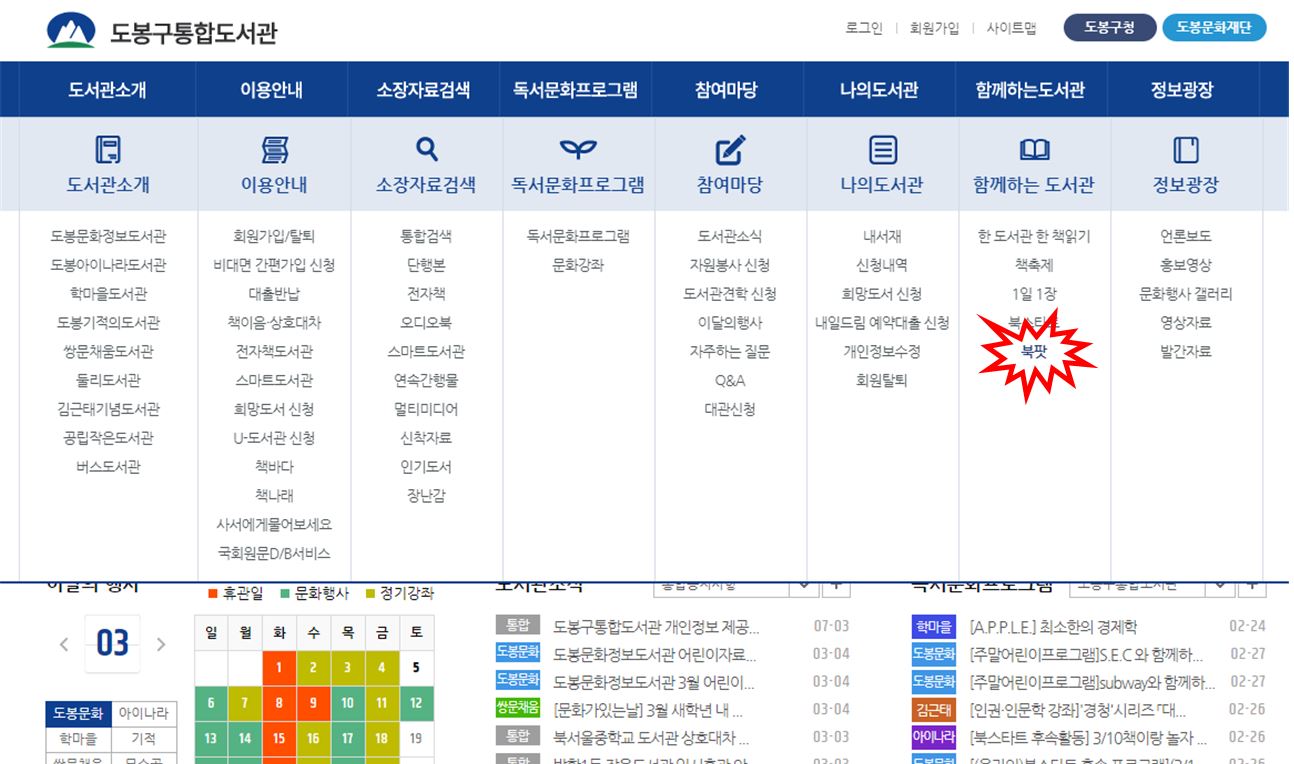This screenshot has height=764, width=1294.
Task: Click the 이용안내 stacked-books icon
Action: [274, 150]
